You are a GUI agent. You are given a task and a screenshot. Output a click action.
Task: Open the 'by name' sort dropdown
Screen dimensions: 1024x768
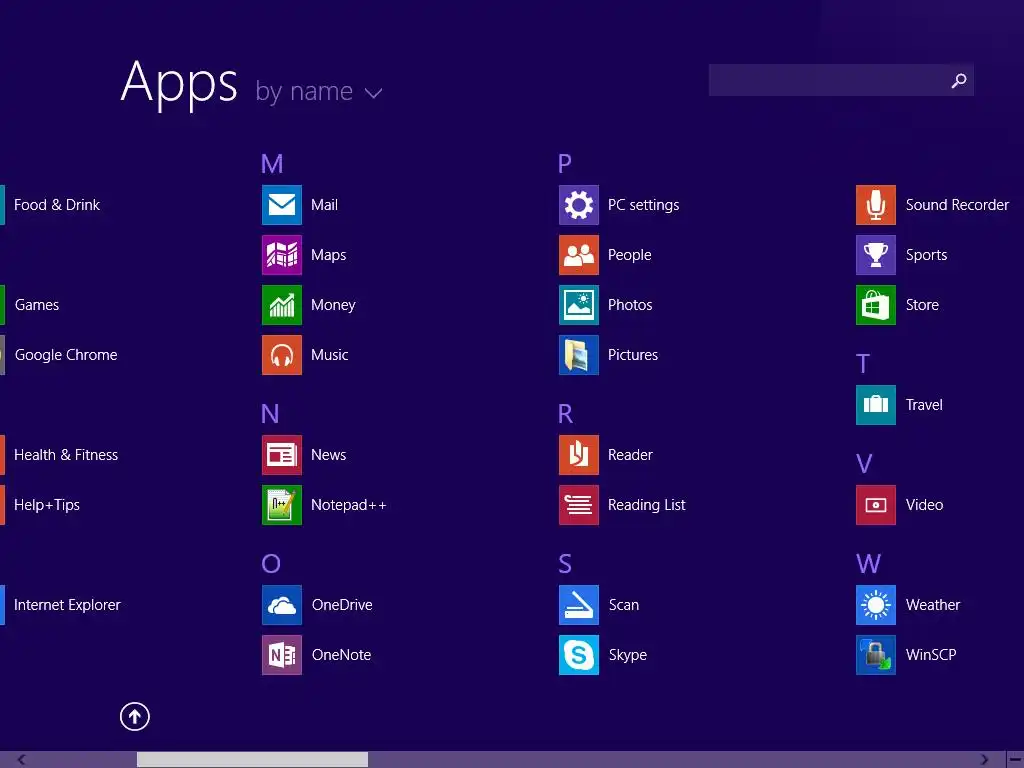(319, 91)
